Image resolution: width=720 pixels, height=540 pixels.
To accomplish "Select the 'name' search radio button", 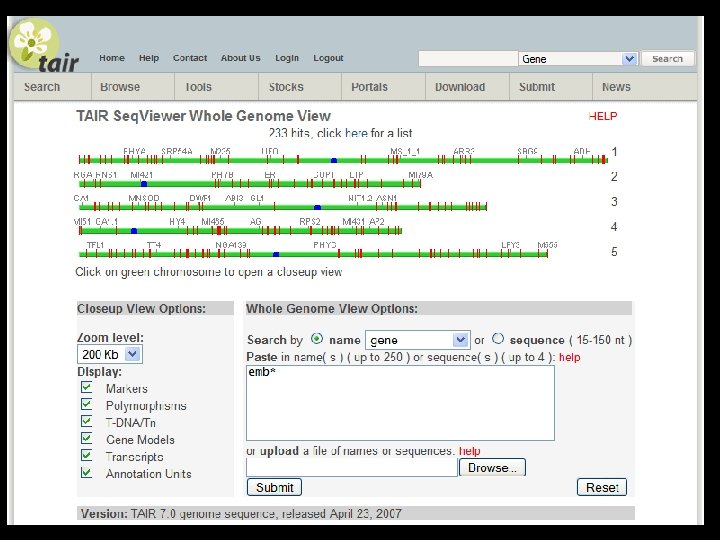I will tap(317, 339).
